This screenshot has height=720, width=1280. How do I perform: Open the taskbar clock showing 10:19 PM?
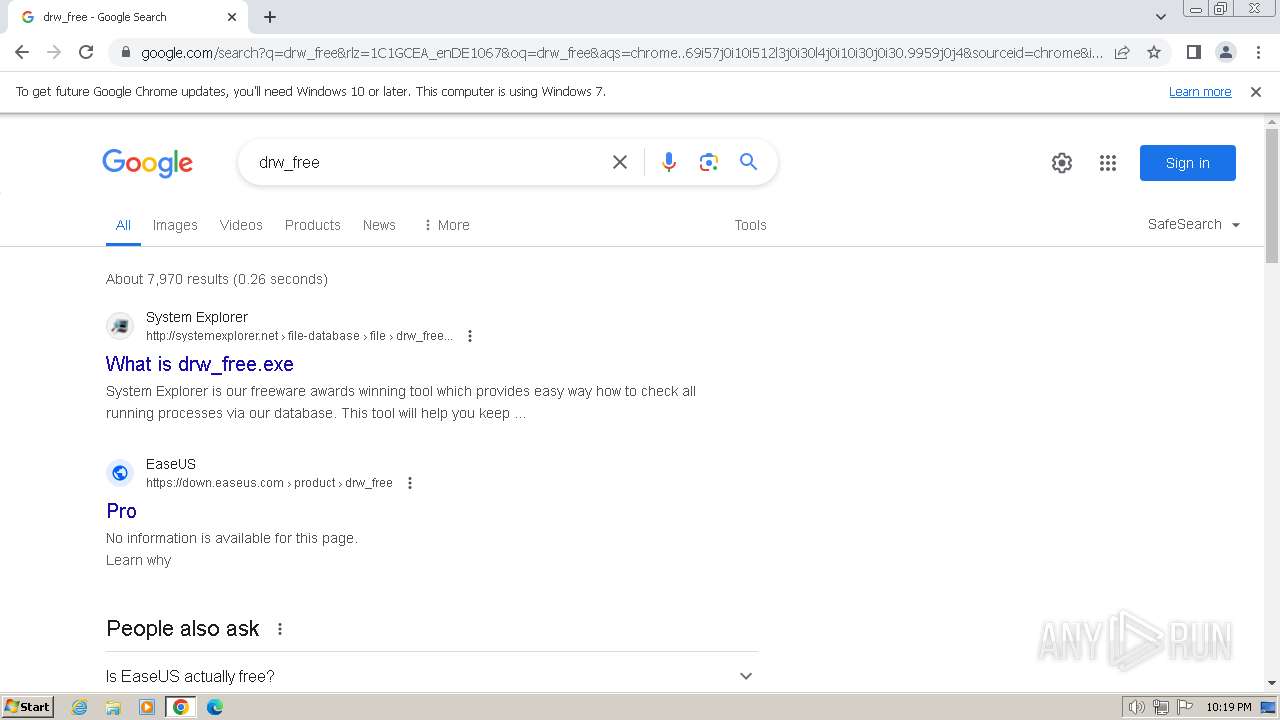1228,707
